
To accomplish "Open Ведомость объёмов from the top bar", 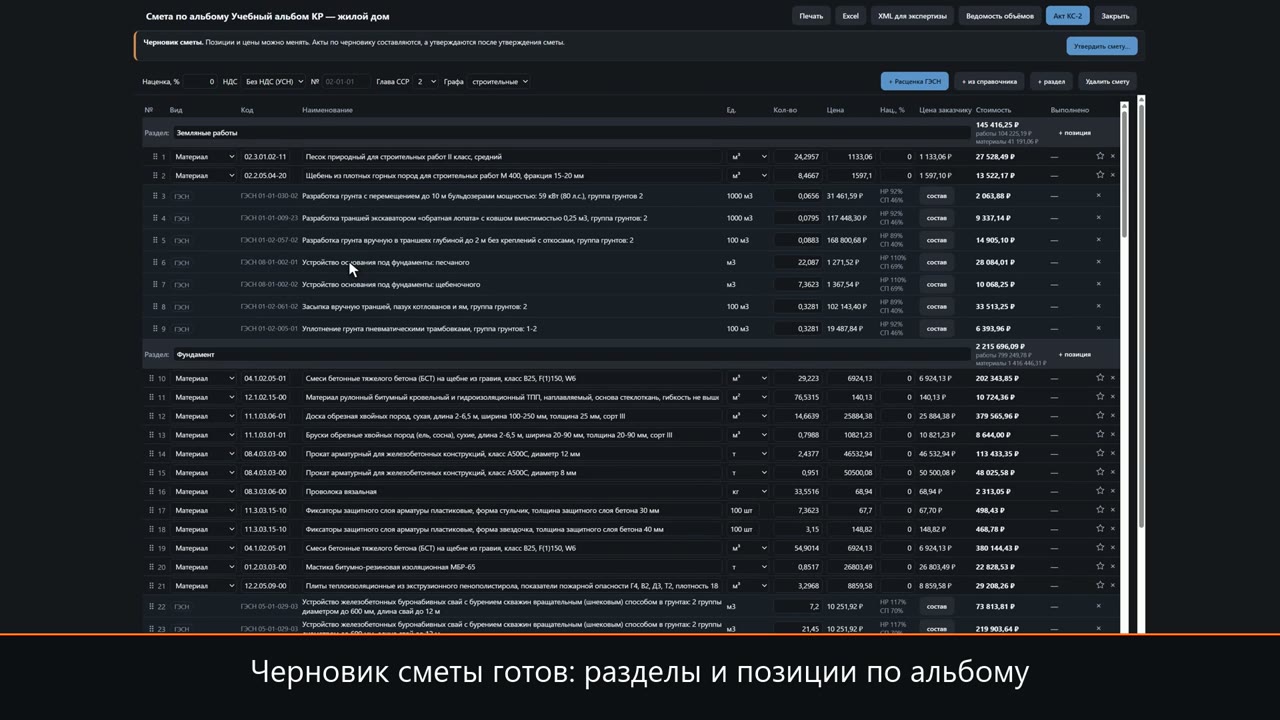I will tap(1000, 16).
